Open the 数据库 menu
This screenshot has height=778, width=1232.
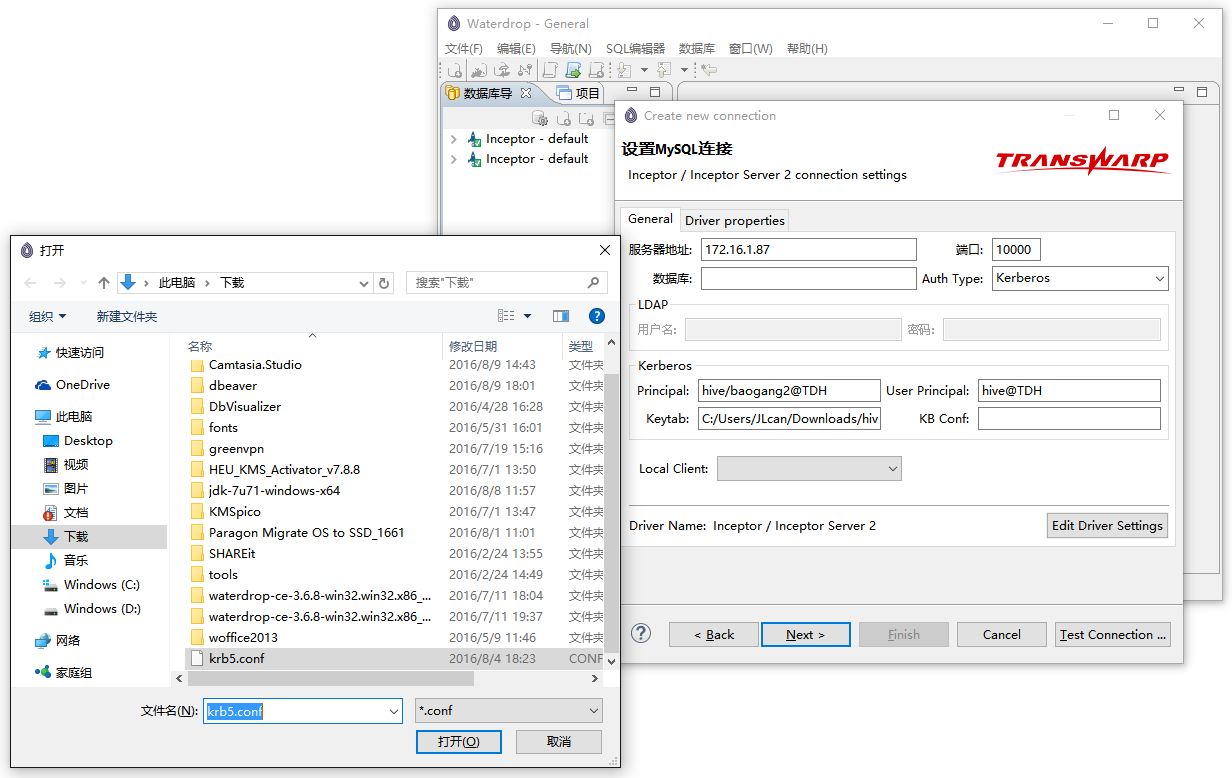pyautogui.click(x=697, y=48)
